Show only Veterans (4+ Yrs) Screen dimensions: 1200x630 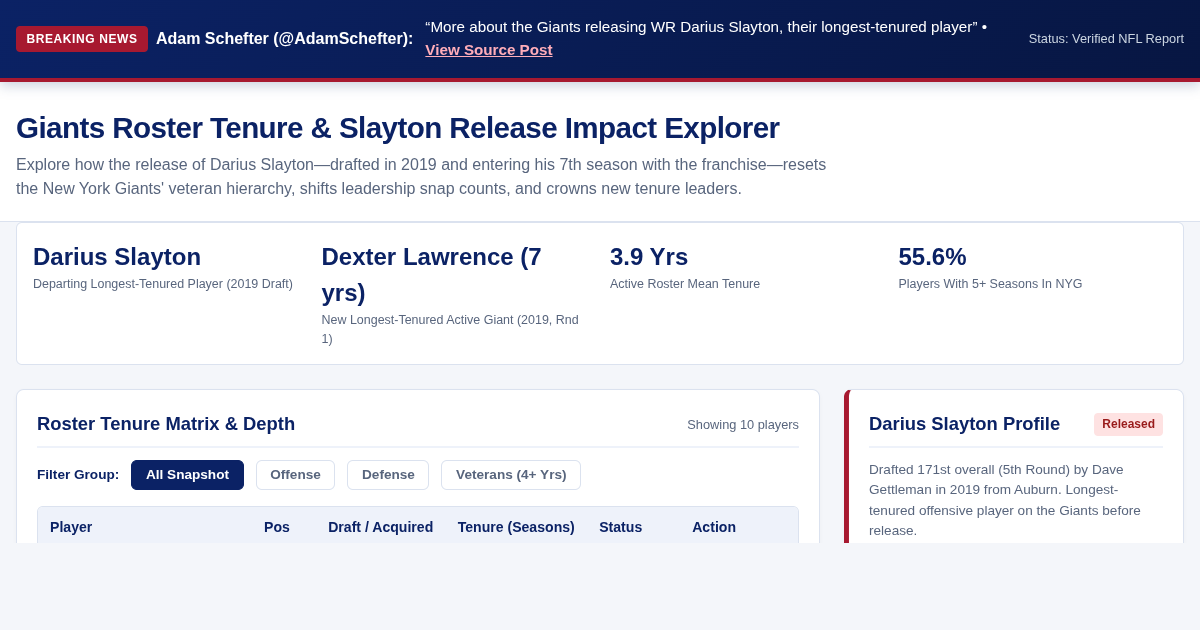coord(511,475)
